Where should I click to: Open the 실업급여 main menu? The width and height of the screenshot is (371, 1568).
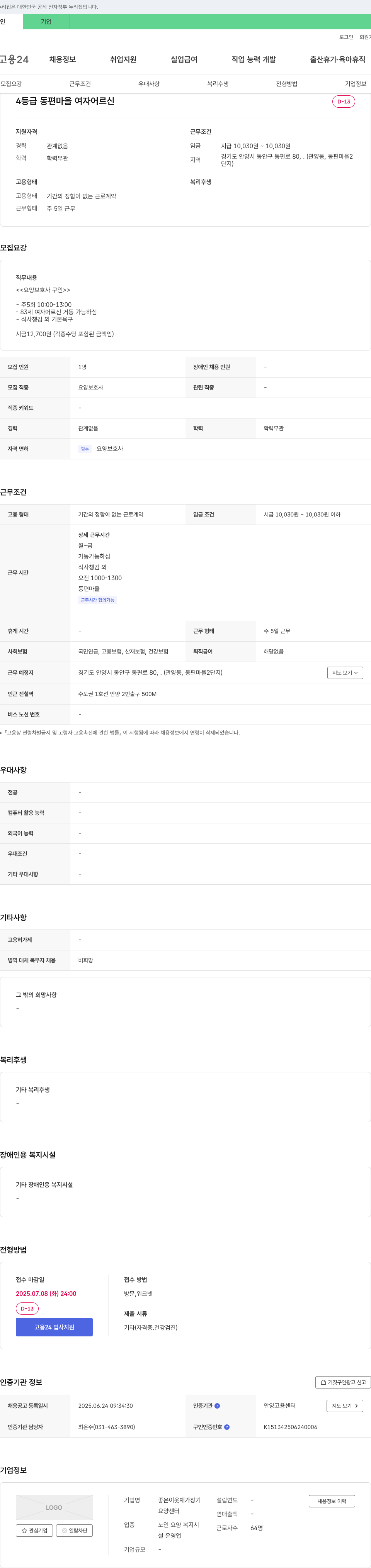coord(184,59)
